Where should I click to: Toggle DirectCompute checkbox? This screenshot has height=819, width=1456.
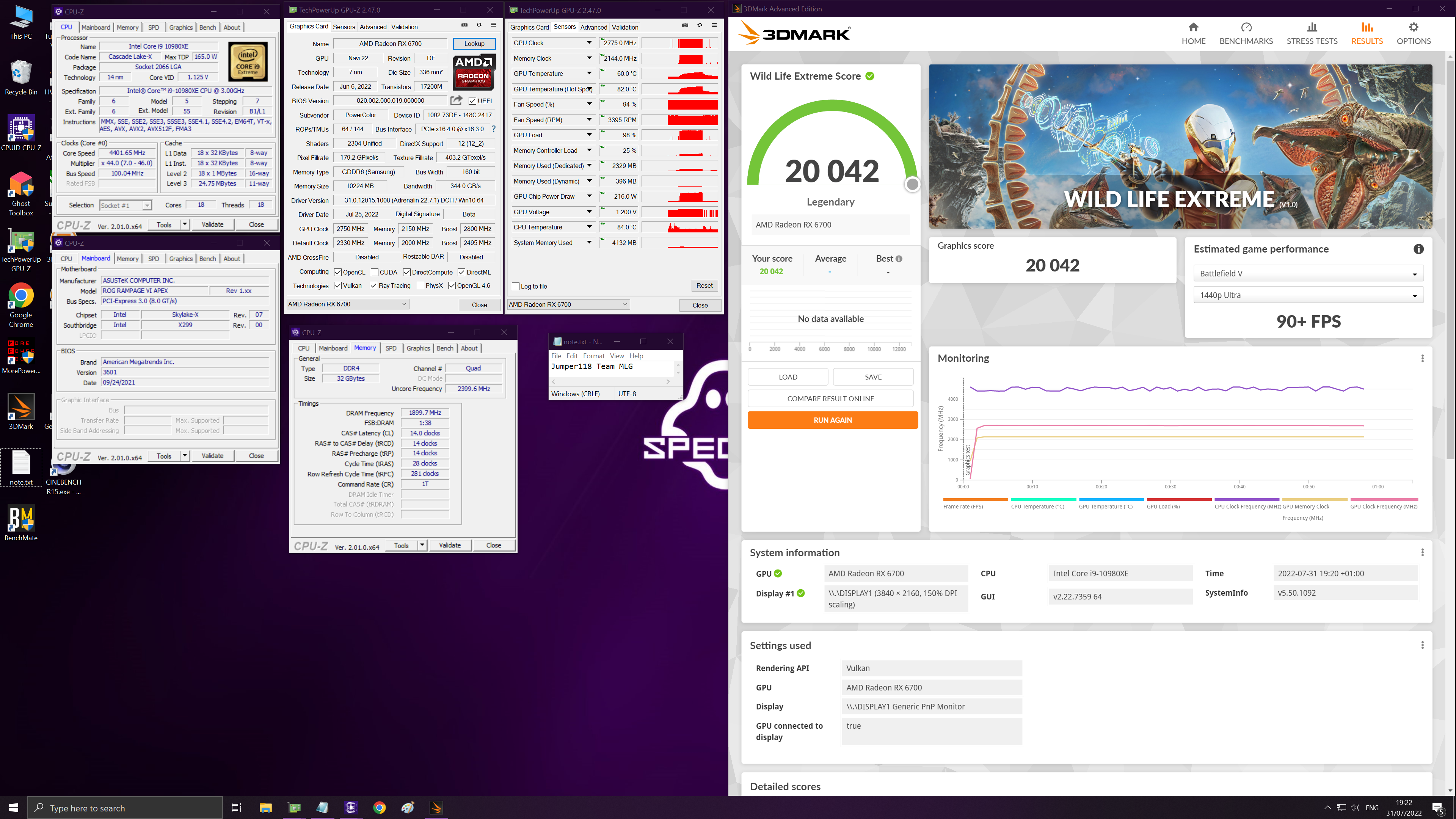point(406,272)
